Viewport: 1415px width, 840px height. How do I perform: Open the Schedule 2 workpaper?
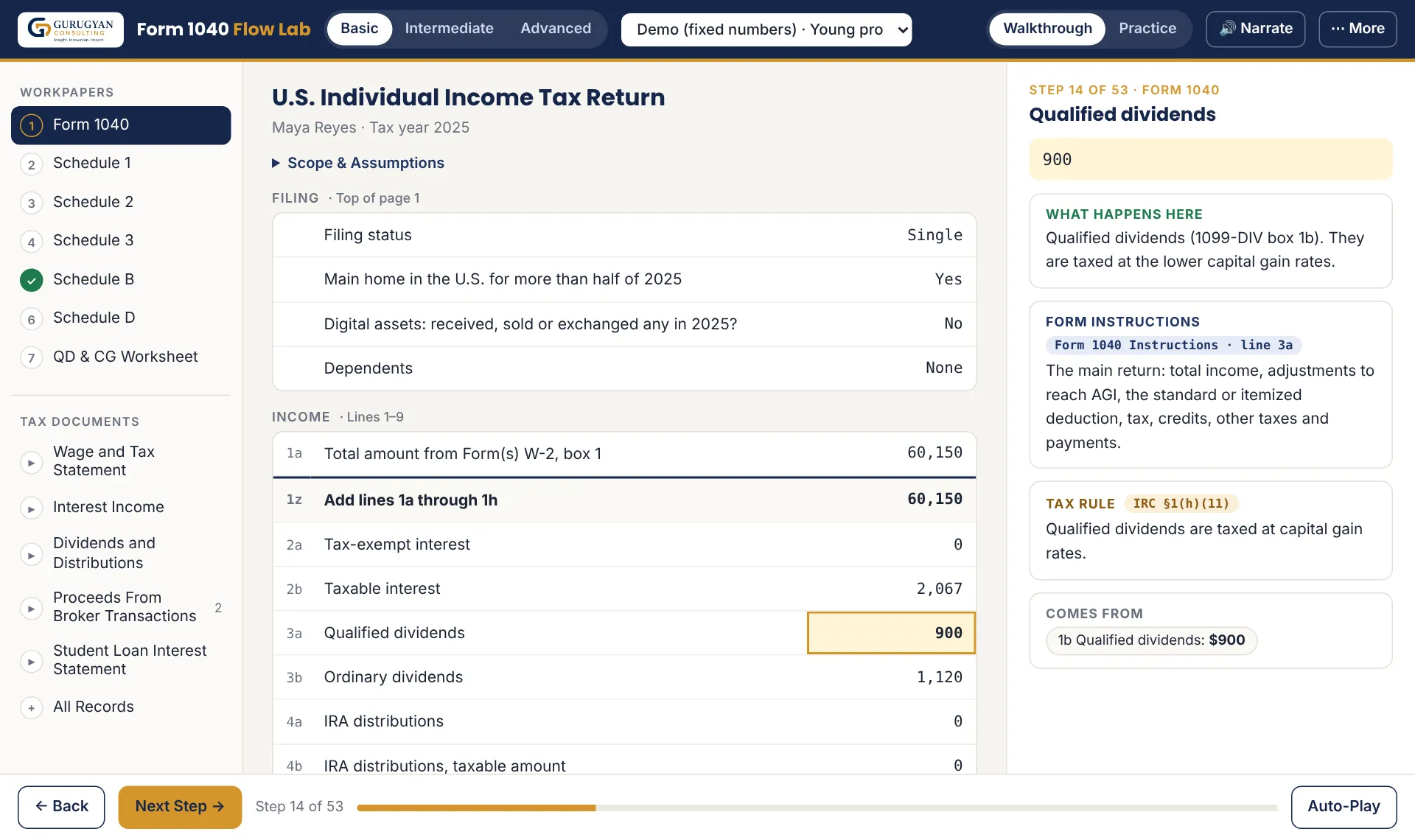tap(121, 202)
